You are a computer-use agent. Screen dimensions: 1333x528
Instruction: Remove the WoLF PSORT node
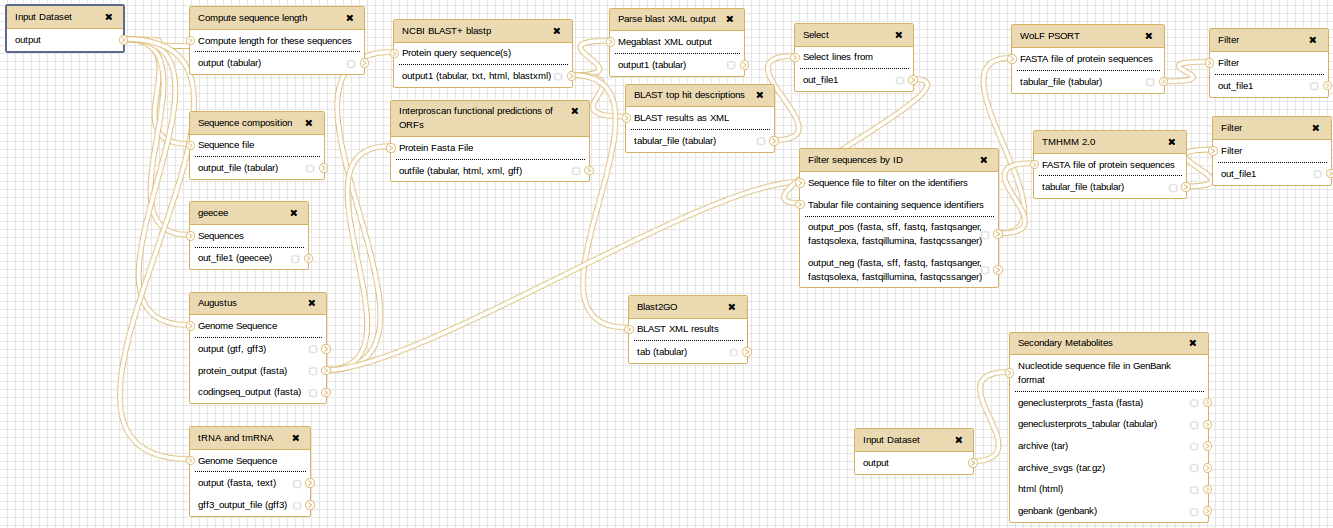click(1149, 37)
